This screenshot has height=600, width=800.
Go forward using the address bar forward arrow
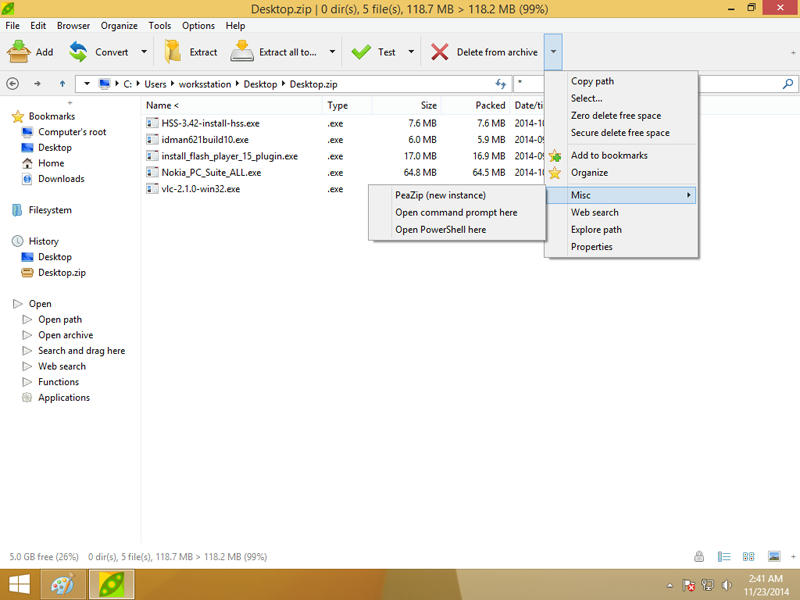pyautogui.click(x=37, y=84)
